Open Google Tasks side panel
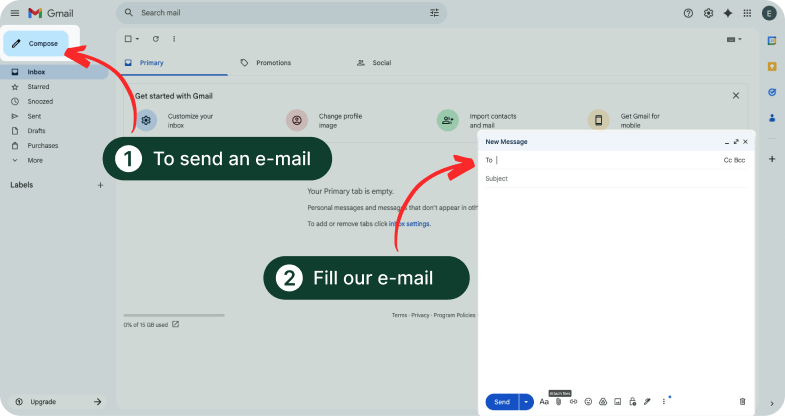Viewport: 785px width, 416px height. pyautogui.click(x=772, y=92)
